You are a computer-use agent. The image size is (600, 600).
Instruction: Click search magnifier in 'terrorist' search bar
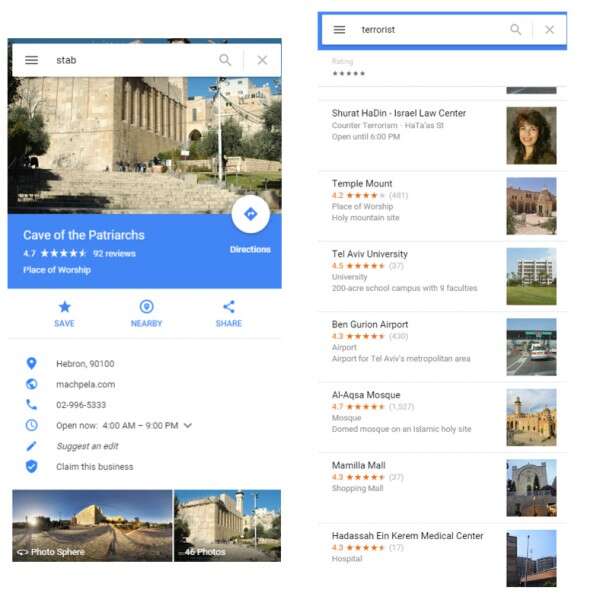(516, 30)
